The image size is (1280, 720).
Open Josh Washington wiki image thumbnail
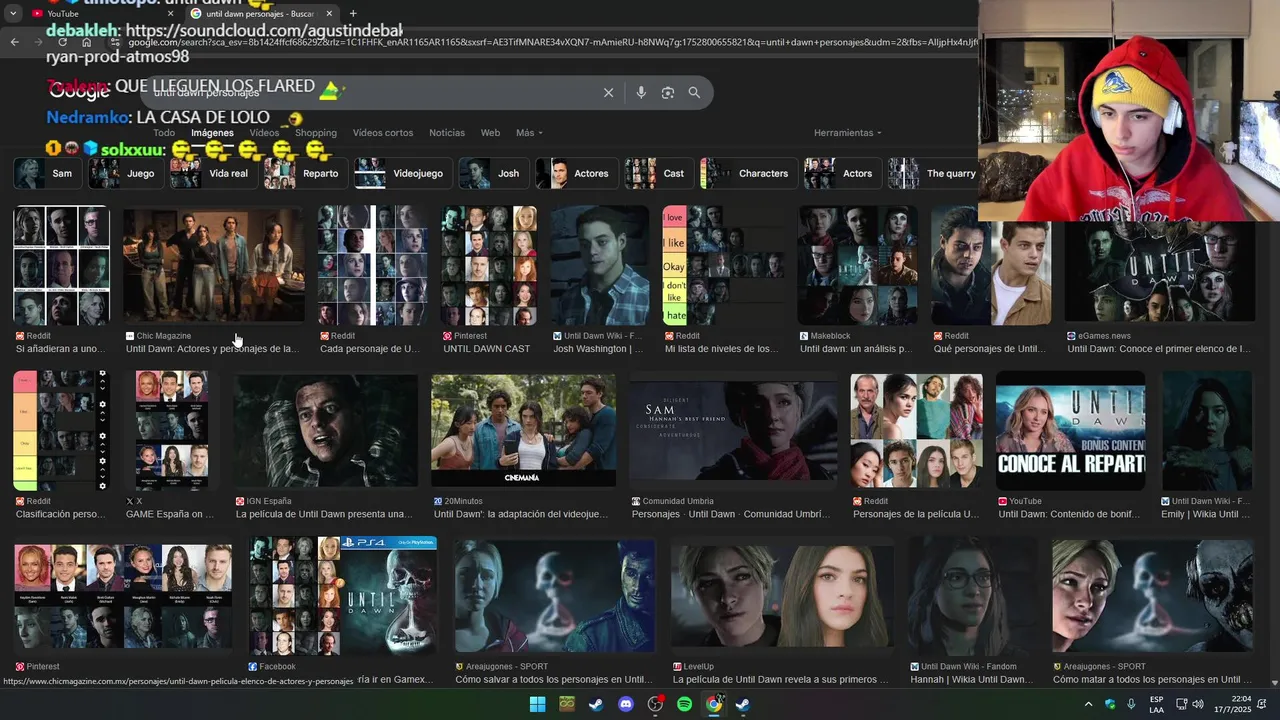pyautogui.click(x=600, y=265)
